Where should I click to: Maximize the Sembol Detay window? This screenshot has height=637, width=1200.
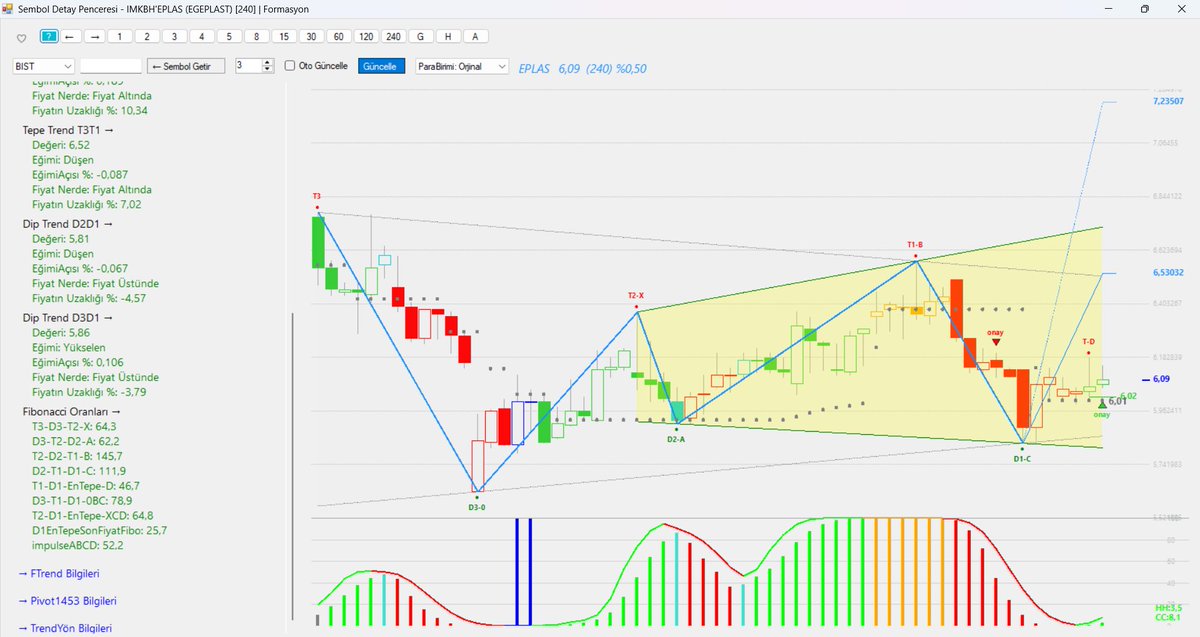tap(1145, 8)
